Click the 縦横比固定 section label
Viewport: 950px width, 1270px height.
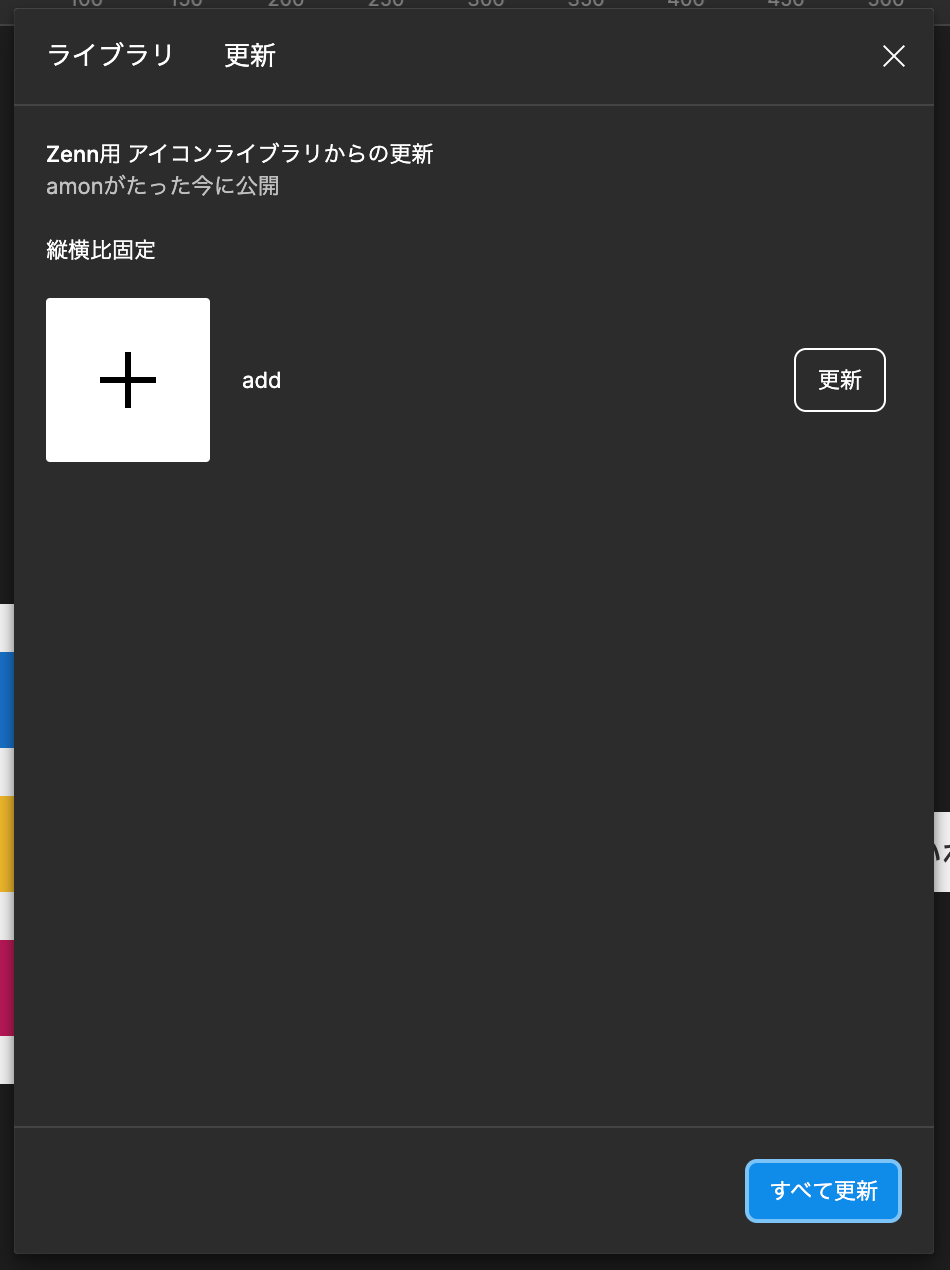click(x=101, y=250)
